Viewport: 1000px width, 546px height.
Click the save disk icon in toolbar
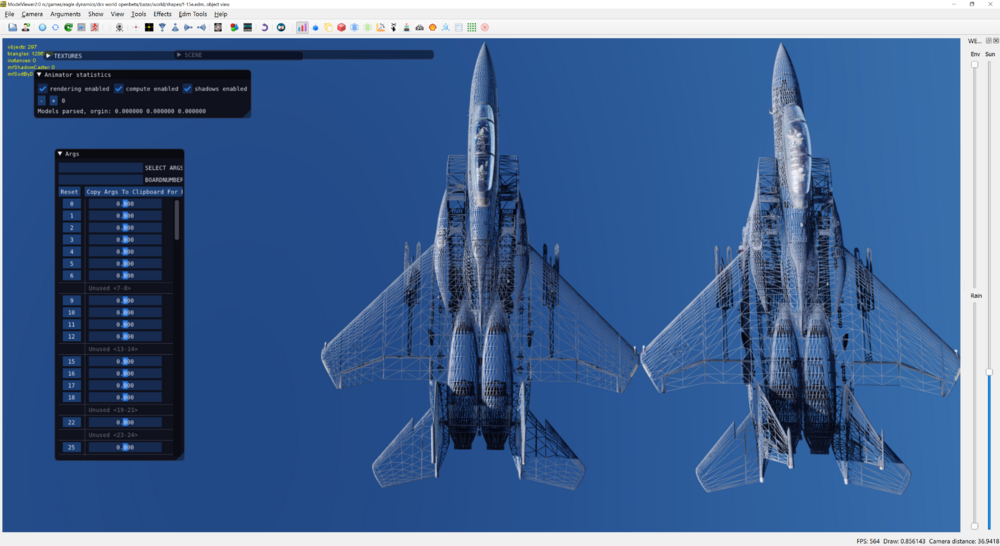[x=12, y=27]
